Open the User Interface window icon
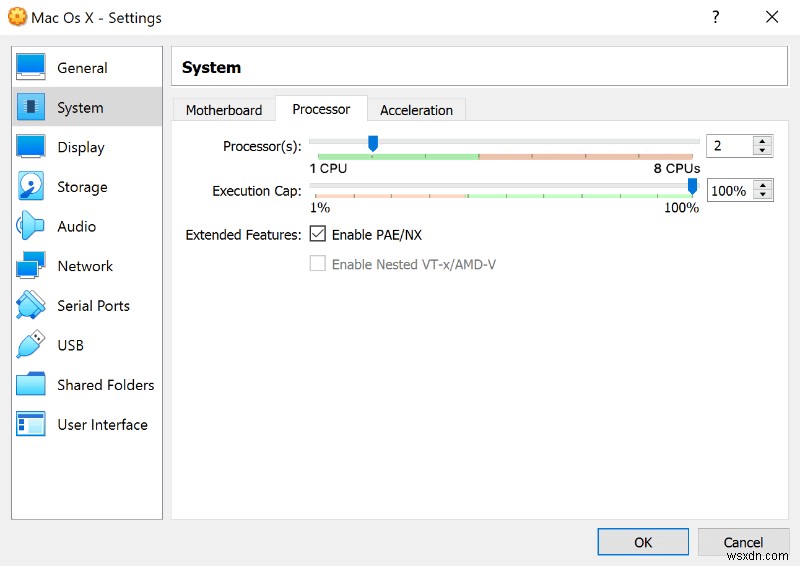The height and width of the screenshot is (566, 800). coord(31,424)
